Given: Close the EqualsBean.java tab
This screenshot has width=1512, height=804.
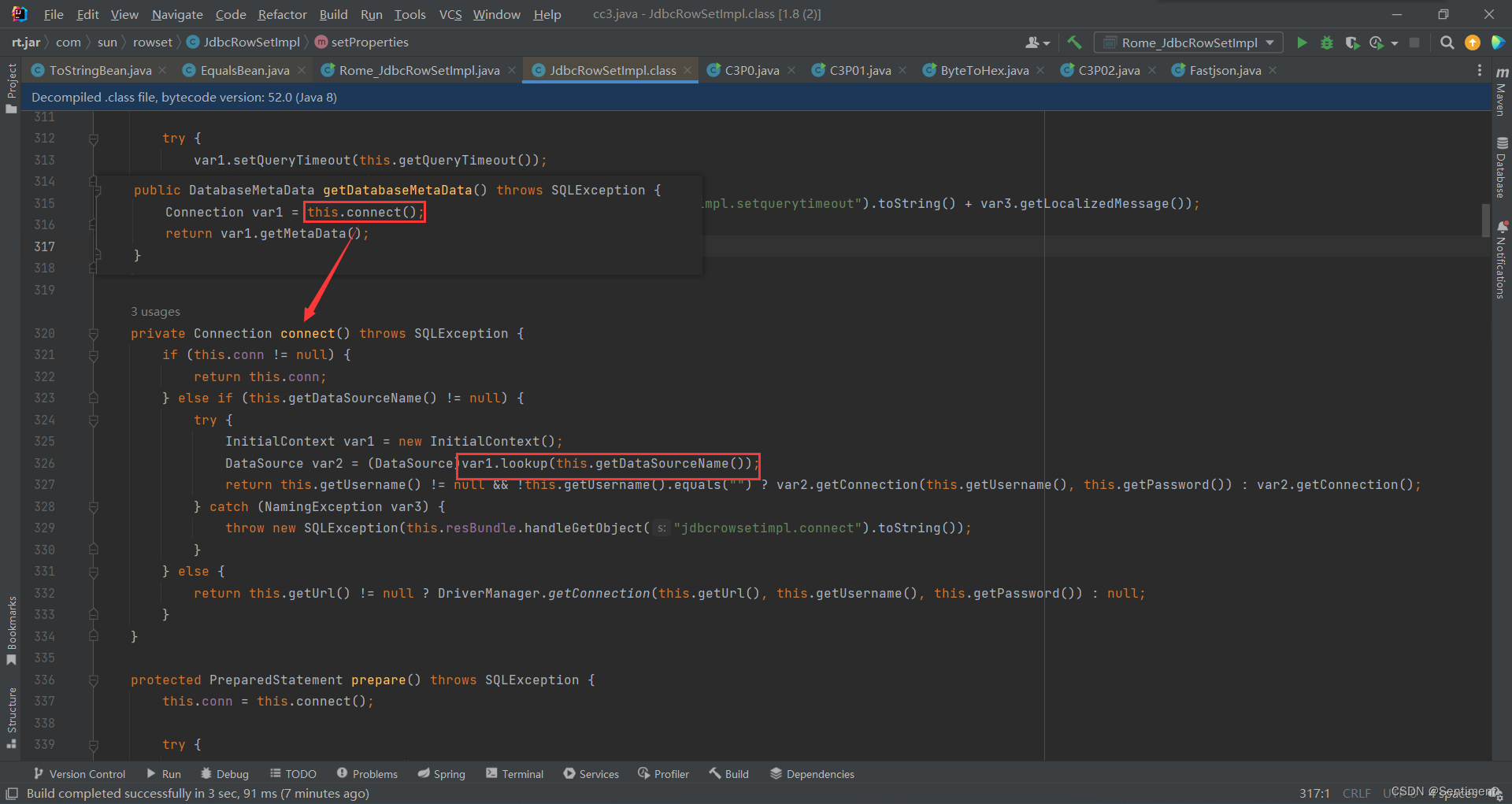Looking at the screenshot, I should point(302,70).
